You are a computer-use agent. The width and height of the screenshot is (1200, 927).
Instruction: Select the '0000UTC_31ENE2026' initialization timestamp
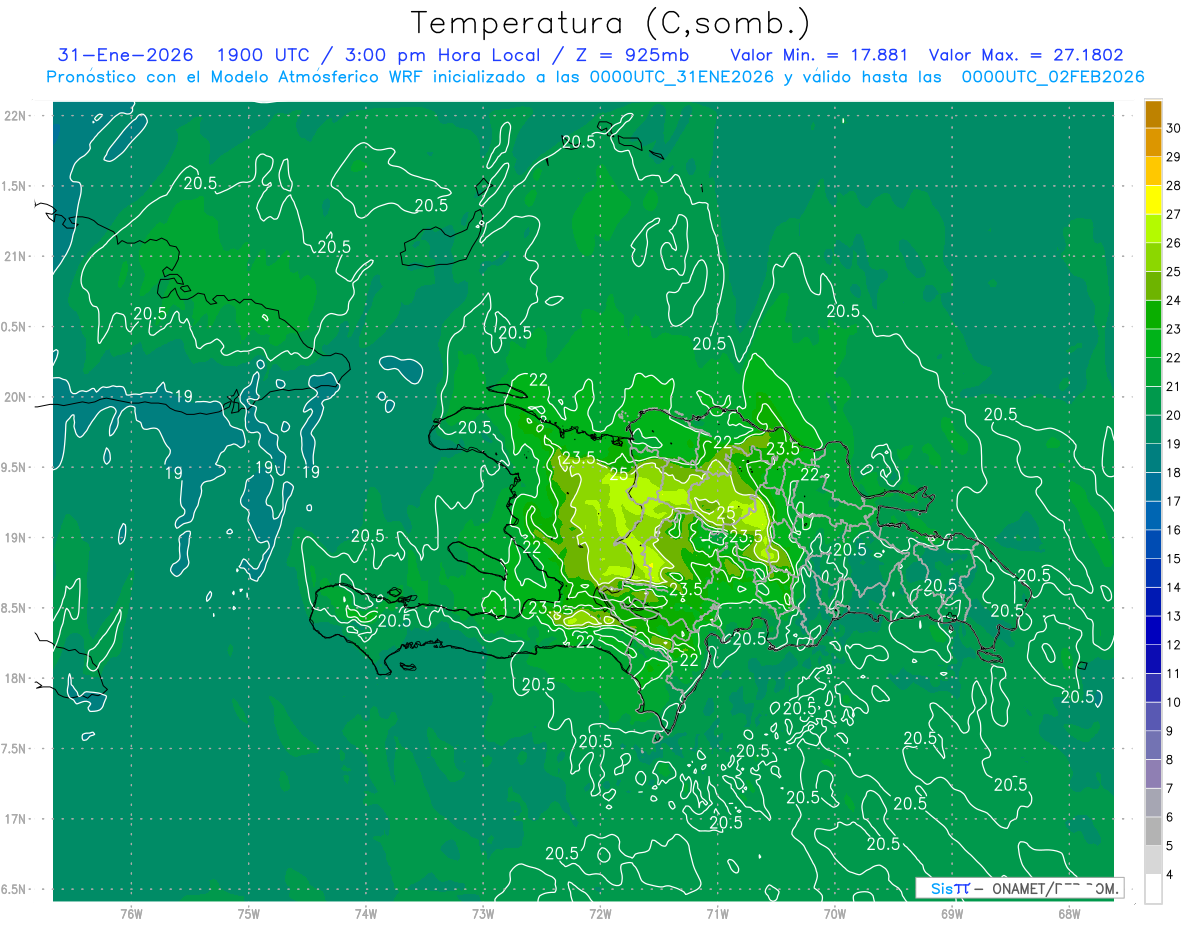(x=682, y=77)
